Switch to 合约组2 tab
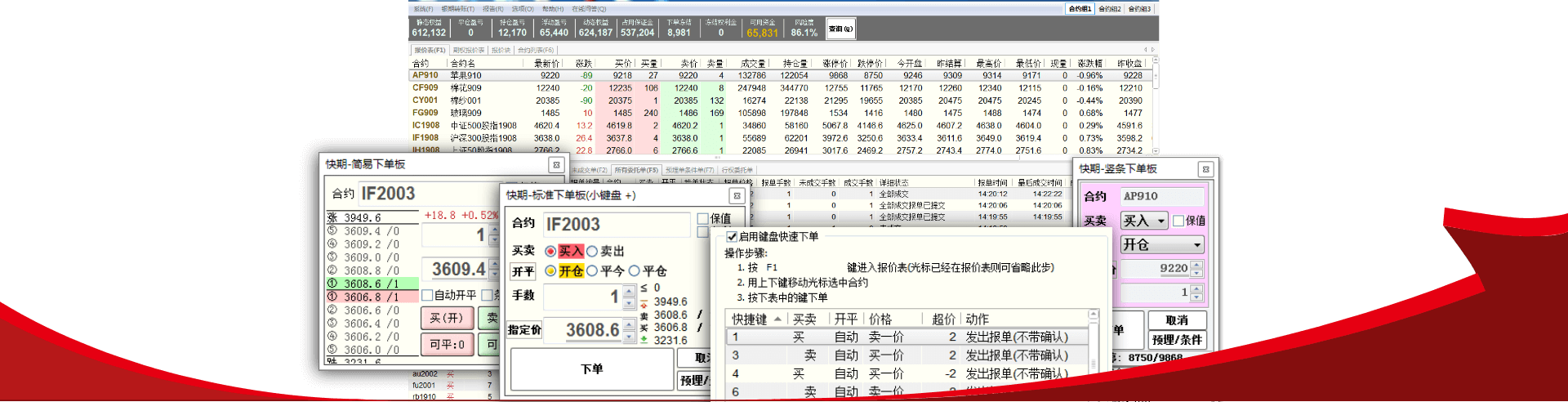 1109,9
